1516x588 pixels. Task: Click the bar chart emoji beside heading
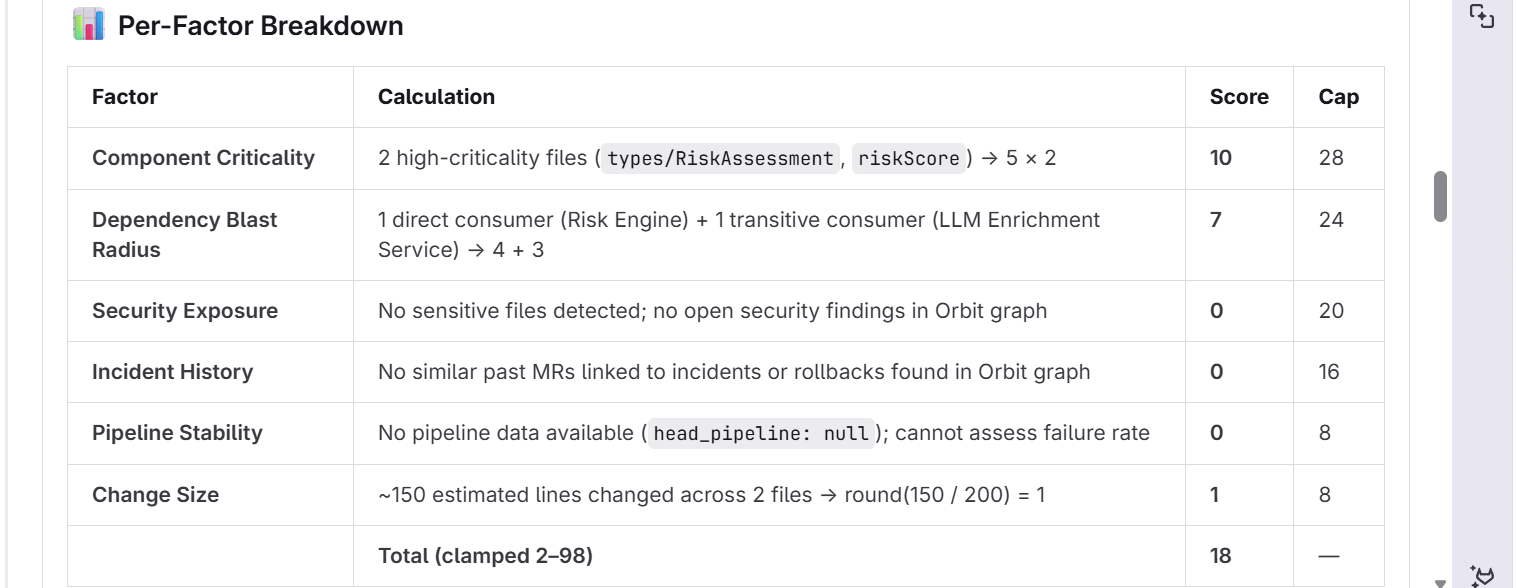89,25
